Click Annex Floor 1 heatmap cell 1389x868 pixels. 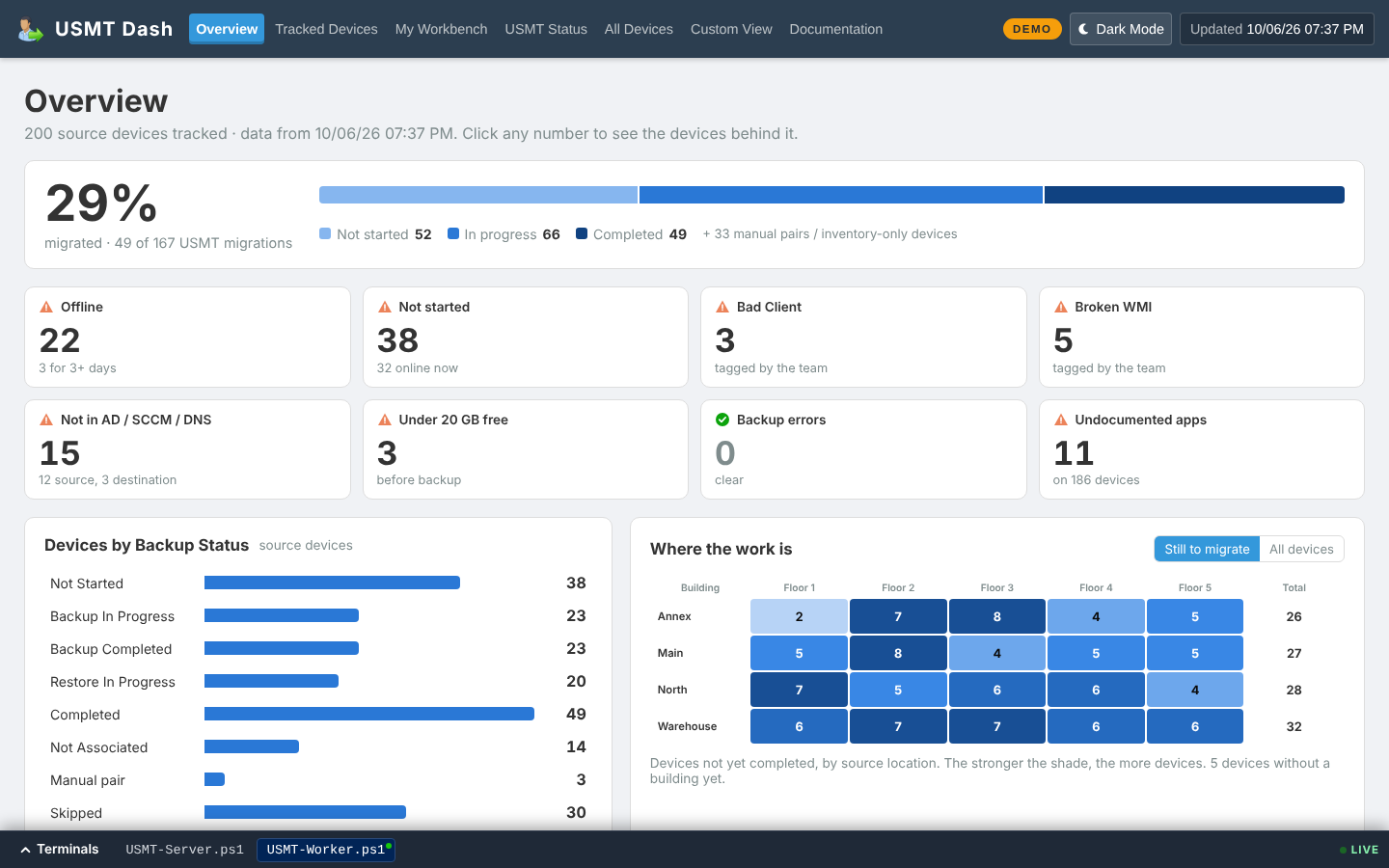[799, 616]
